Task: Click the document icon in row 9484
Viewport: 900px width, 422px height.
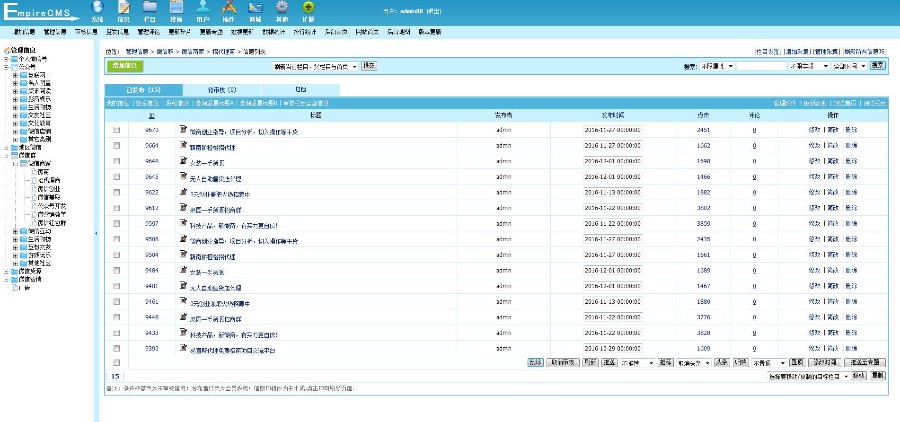Action: point(184,269)
